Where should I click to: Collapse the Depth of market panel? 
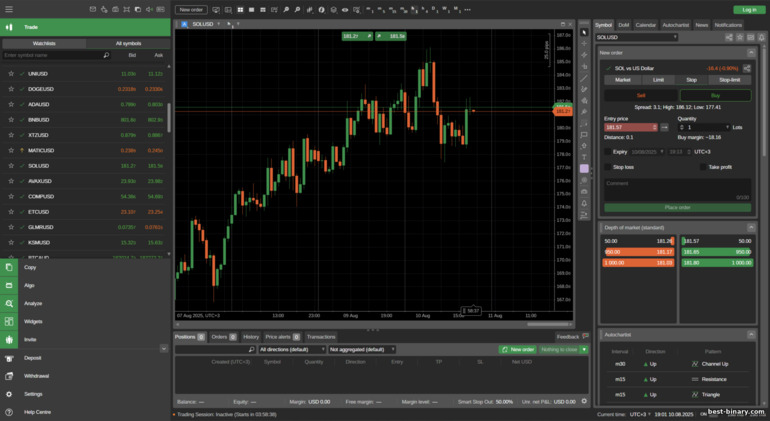point(751,227)
